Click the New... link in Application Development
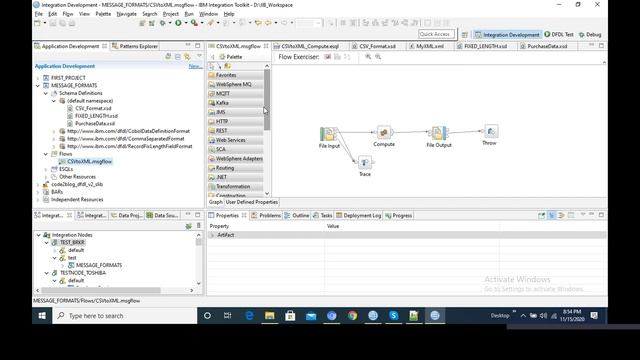Viewport: 640px width, 360px height. pyautogui.click(x=196, y=66)
